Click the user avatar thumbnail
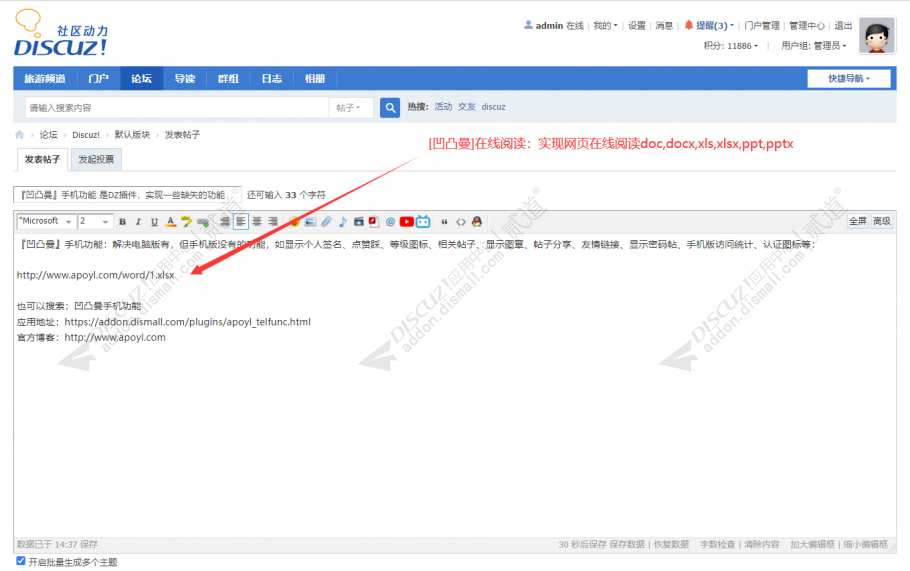 [x=877, y=35]
